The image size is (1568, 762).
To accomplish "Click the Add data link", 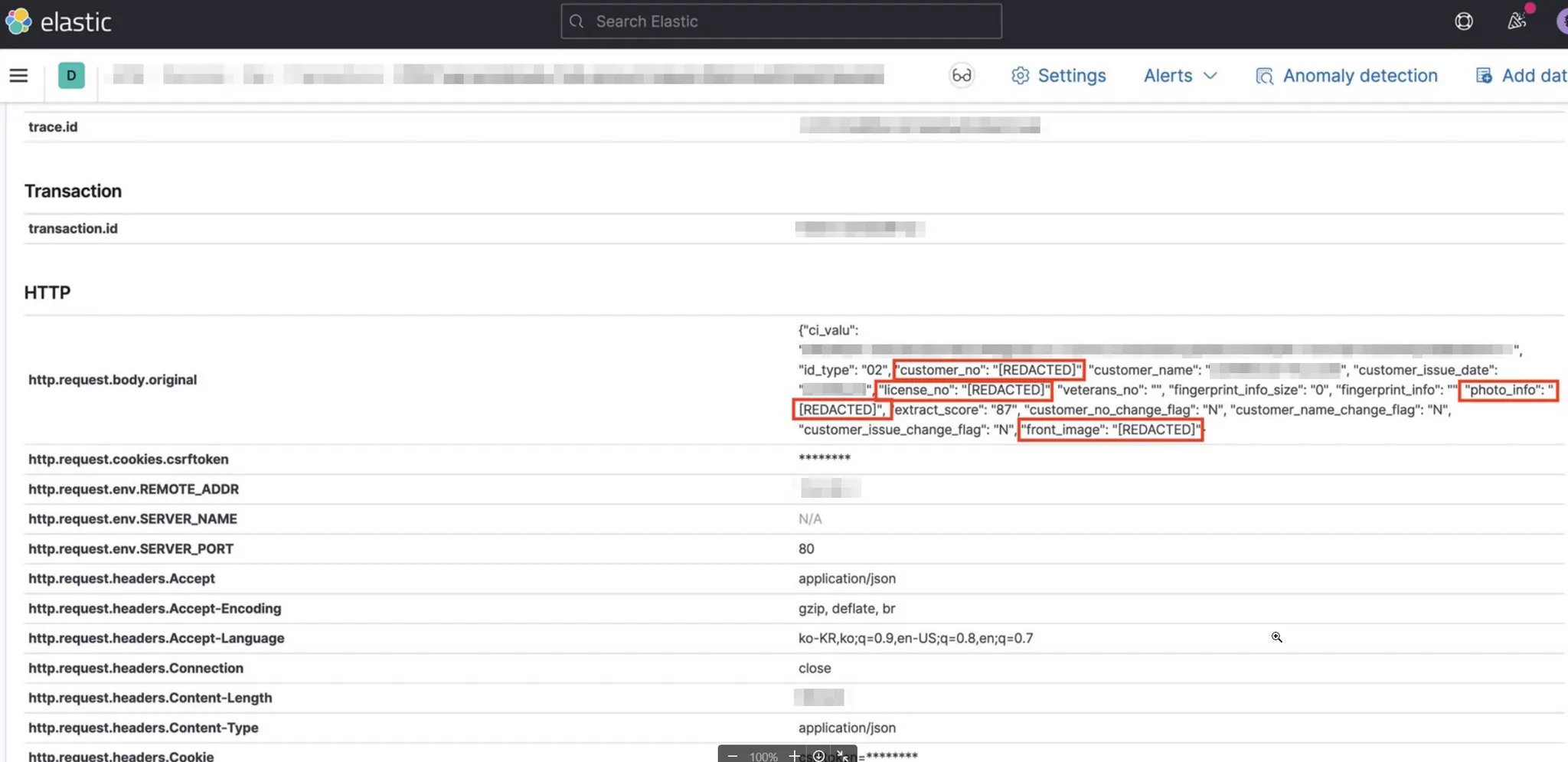I will click(1521, 76).
